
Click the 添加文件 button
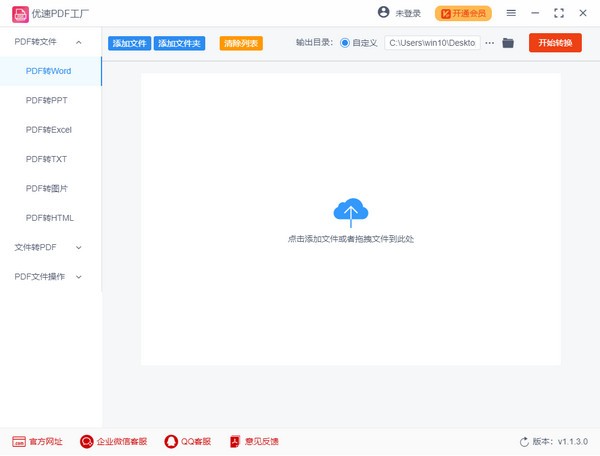point(129,44)
